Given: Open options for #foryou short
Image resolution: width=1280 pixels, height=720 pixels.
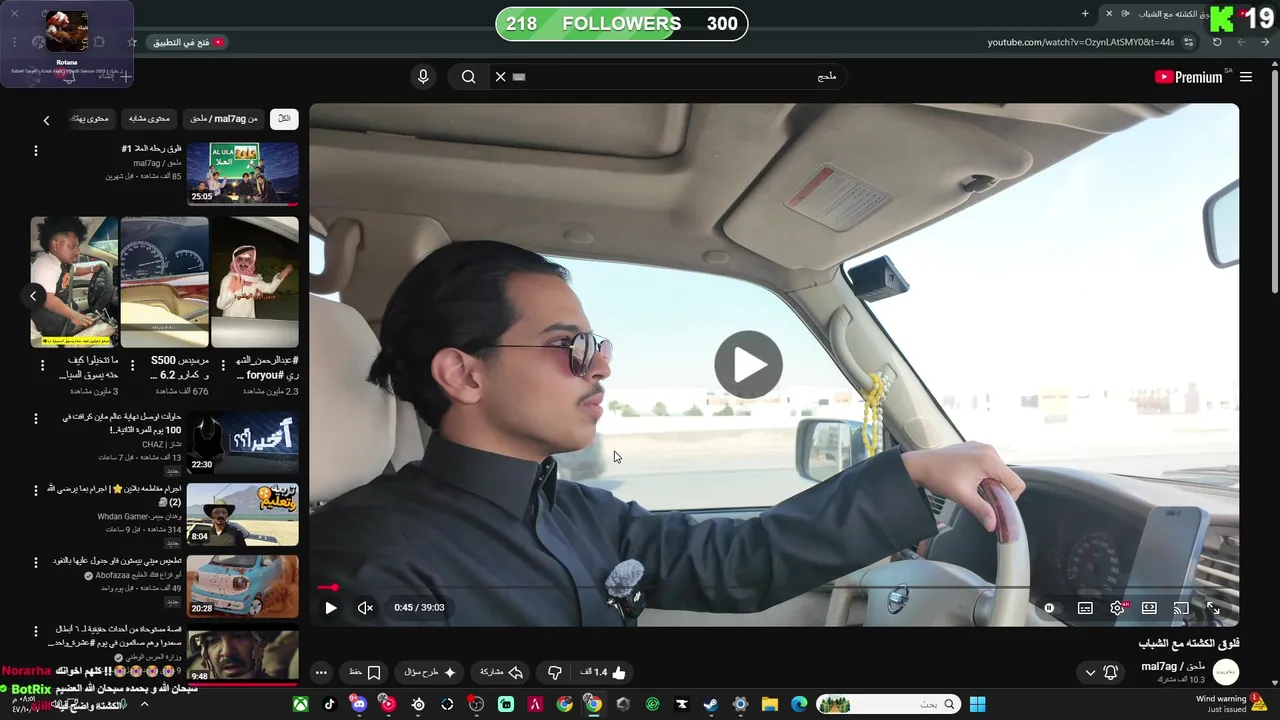Looking at the screenshot, I should [x=222, y=366].
